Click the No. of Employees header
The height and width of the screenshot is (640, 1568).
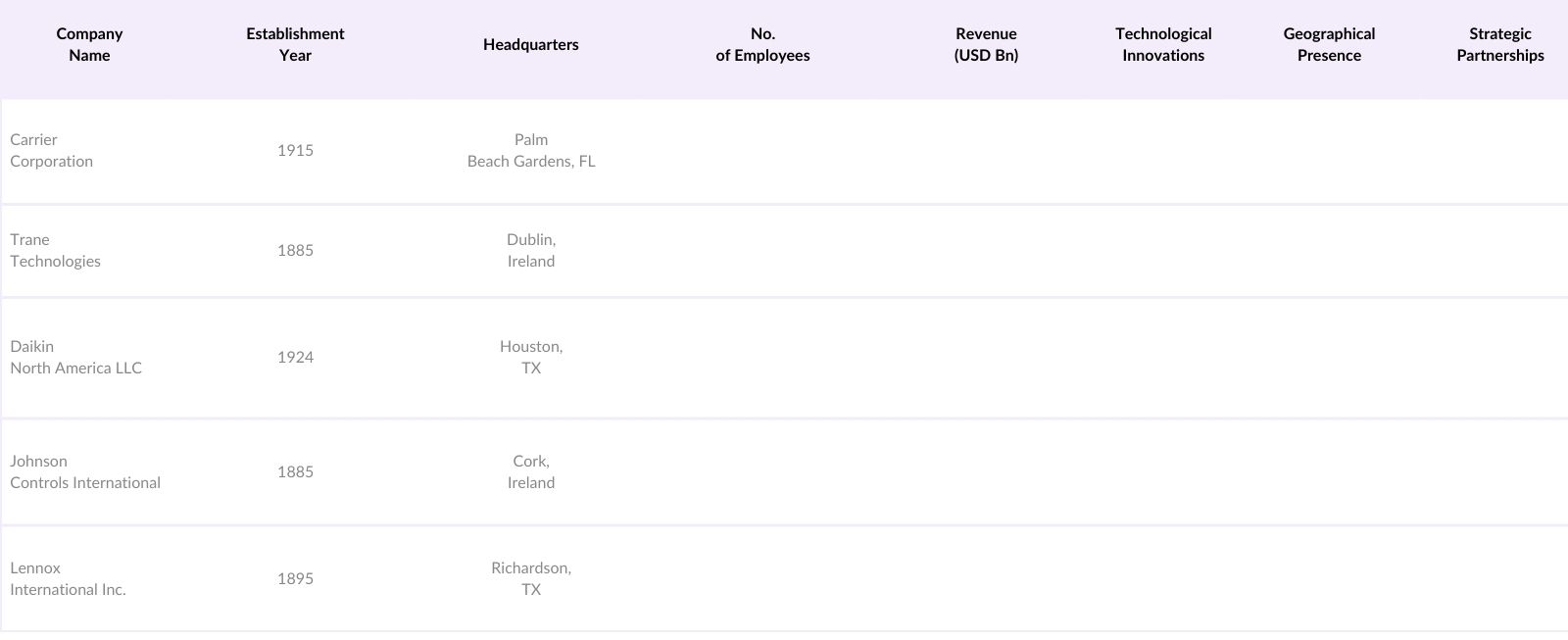[x=762, y=45]
